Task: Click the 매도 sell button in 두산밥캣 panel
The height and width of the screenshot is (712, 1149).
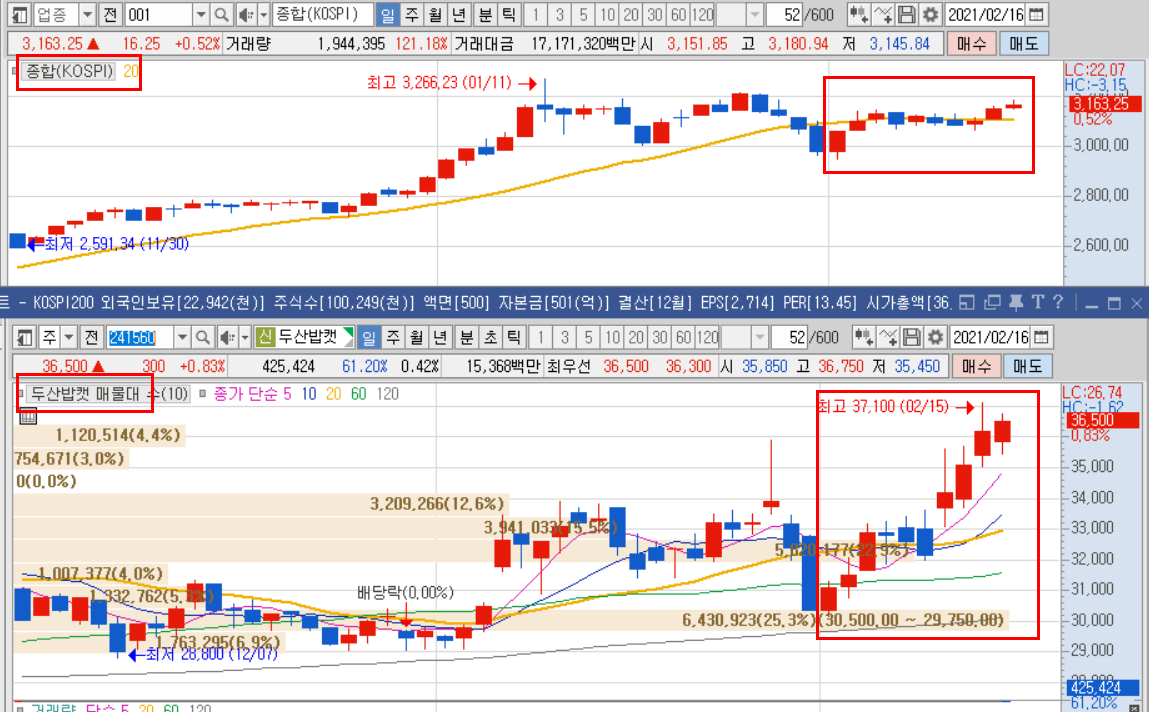Action: pyautogui.click(x=1028, y=366)
